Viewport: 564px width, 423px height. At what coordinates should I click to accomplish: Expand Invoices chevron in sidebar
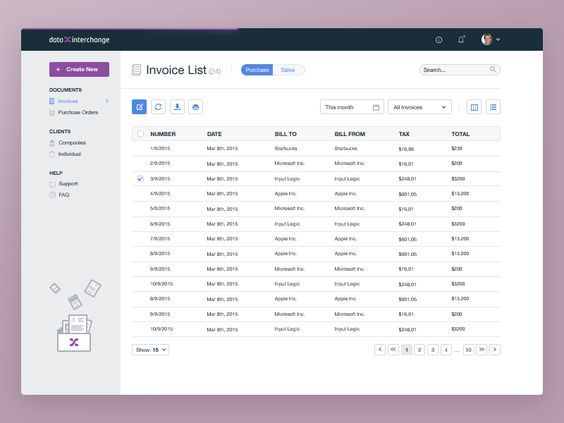pos(107,101)
